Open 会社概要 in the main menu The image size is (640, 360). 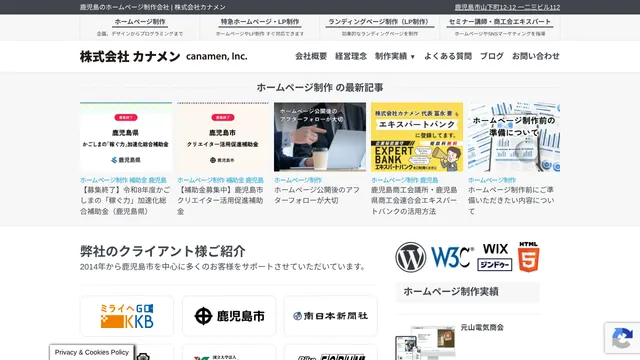(311, 56)
